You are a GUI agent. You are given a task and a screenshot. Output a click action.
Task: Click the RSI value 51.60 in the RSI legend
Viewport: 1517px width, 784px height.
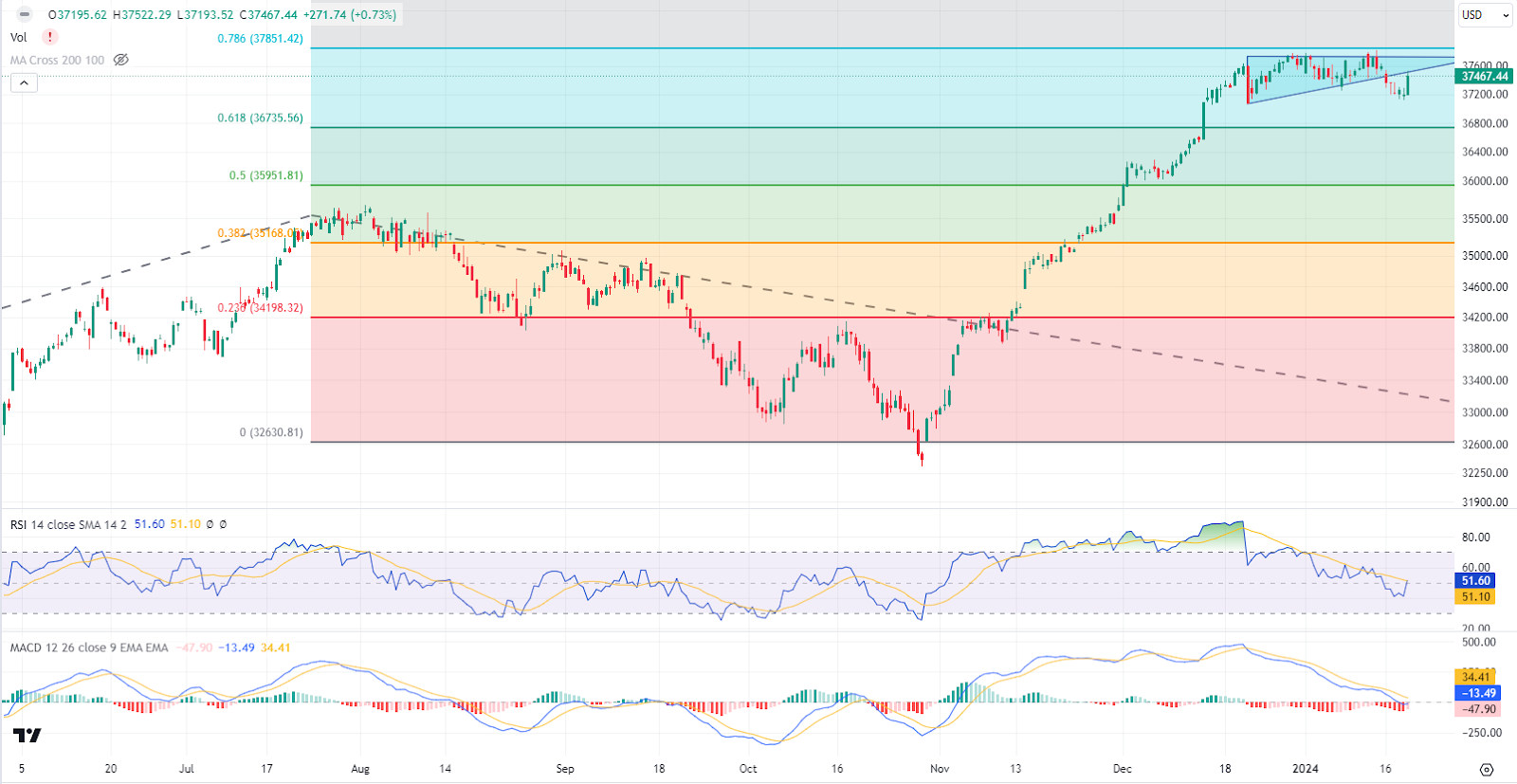pos(150,524)
